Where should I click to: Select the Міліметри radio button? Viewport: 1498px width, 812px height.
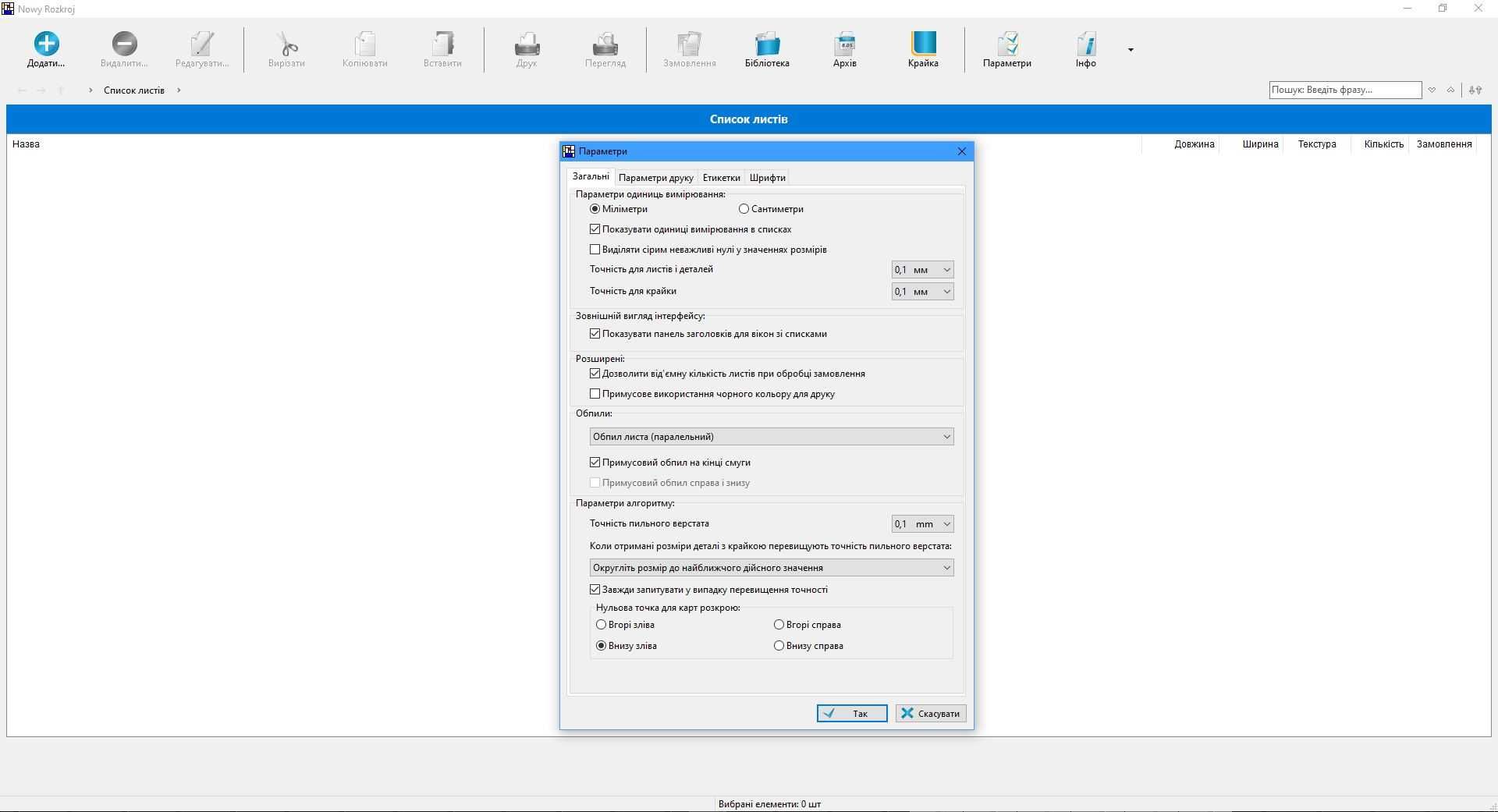595,209
